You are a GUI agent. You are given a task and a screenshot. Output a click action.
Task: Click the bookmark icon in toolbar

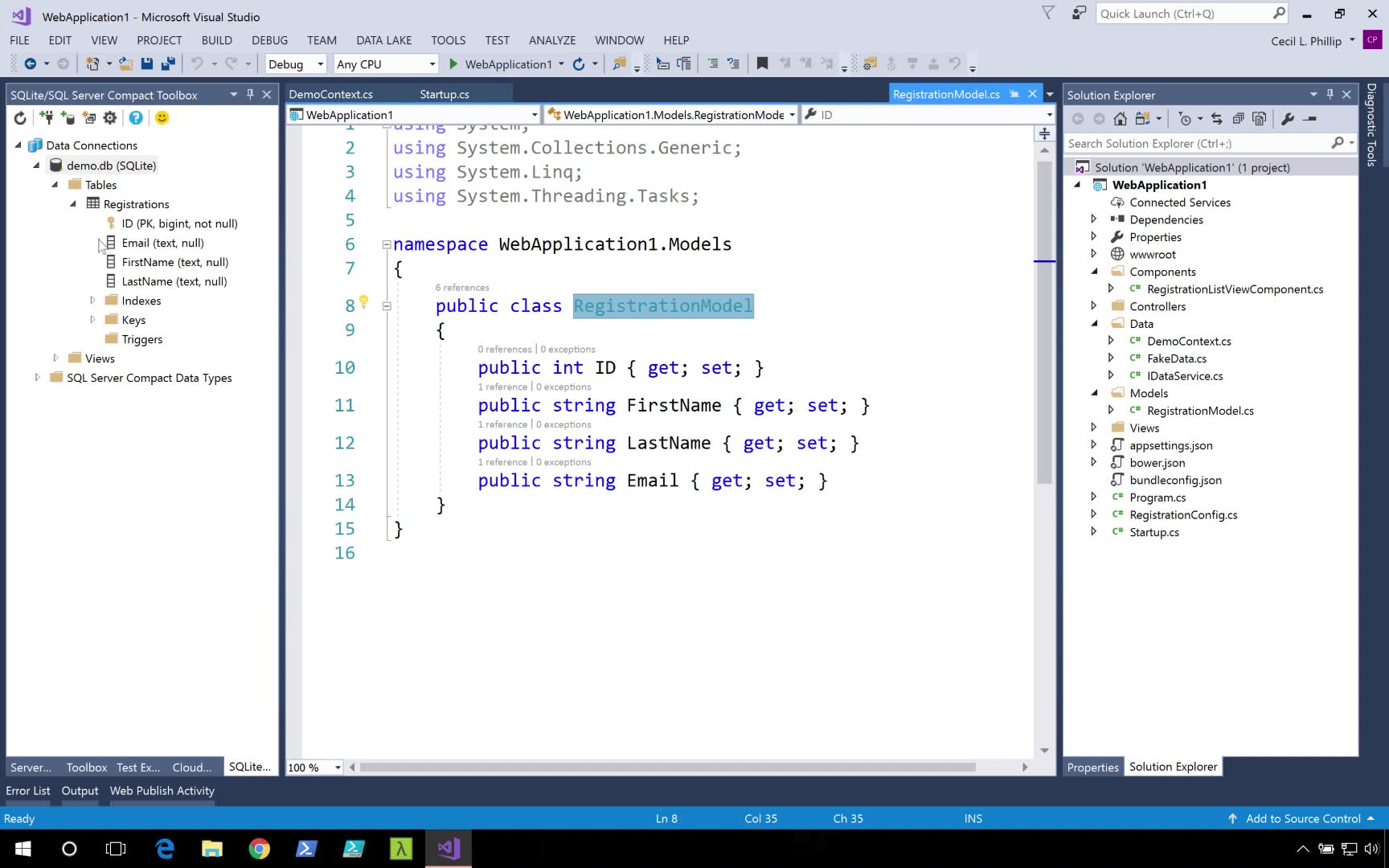[x=762, y=63]
